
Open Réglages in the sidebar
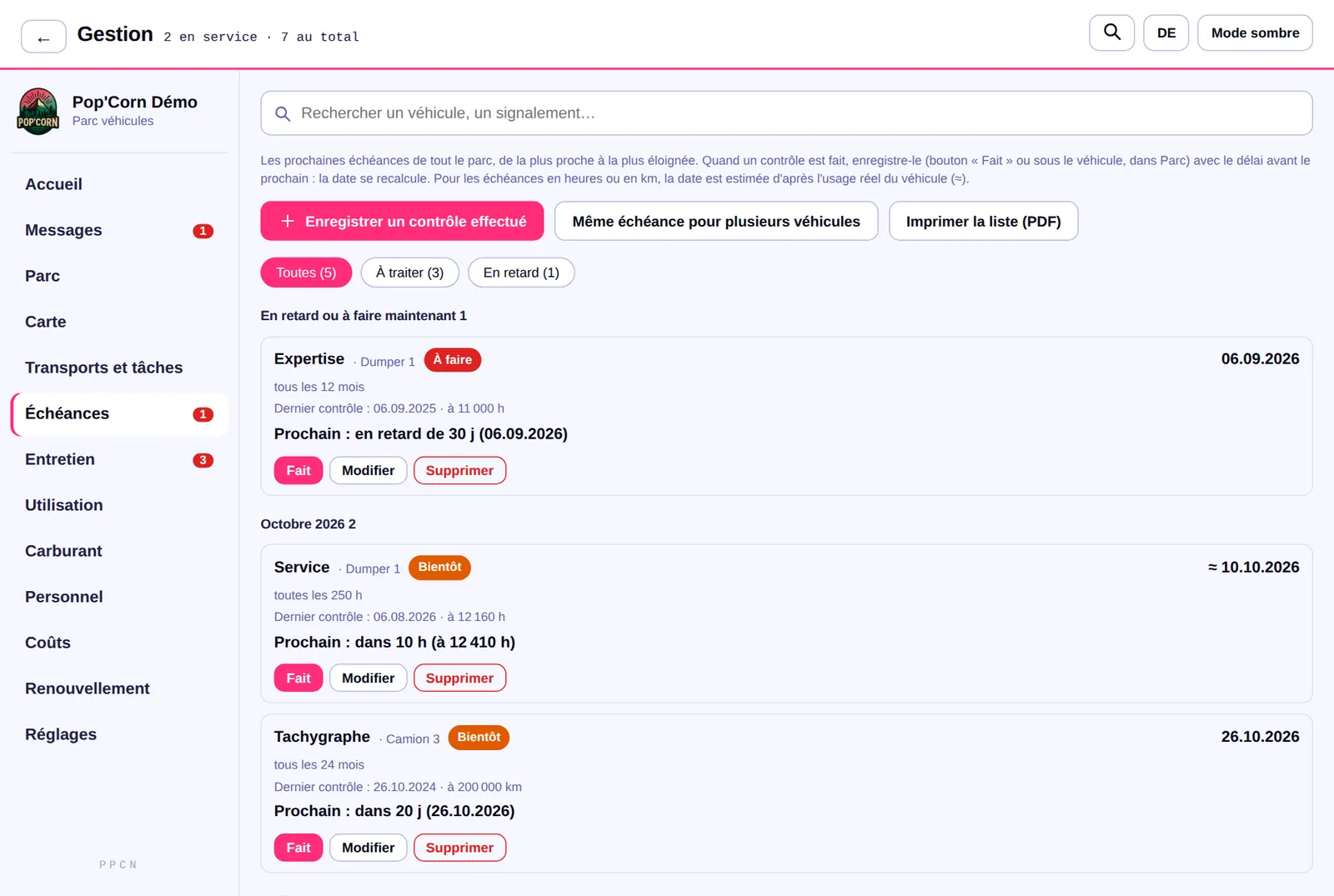(119, 734)
